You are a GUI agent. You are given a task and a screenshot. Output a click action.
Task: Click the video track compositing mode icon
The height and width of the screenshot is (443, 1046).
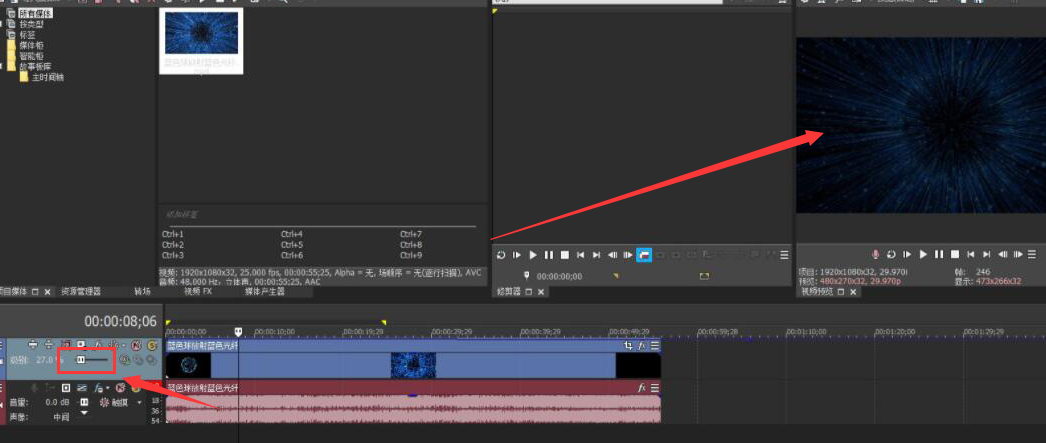(124, 360)
